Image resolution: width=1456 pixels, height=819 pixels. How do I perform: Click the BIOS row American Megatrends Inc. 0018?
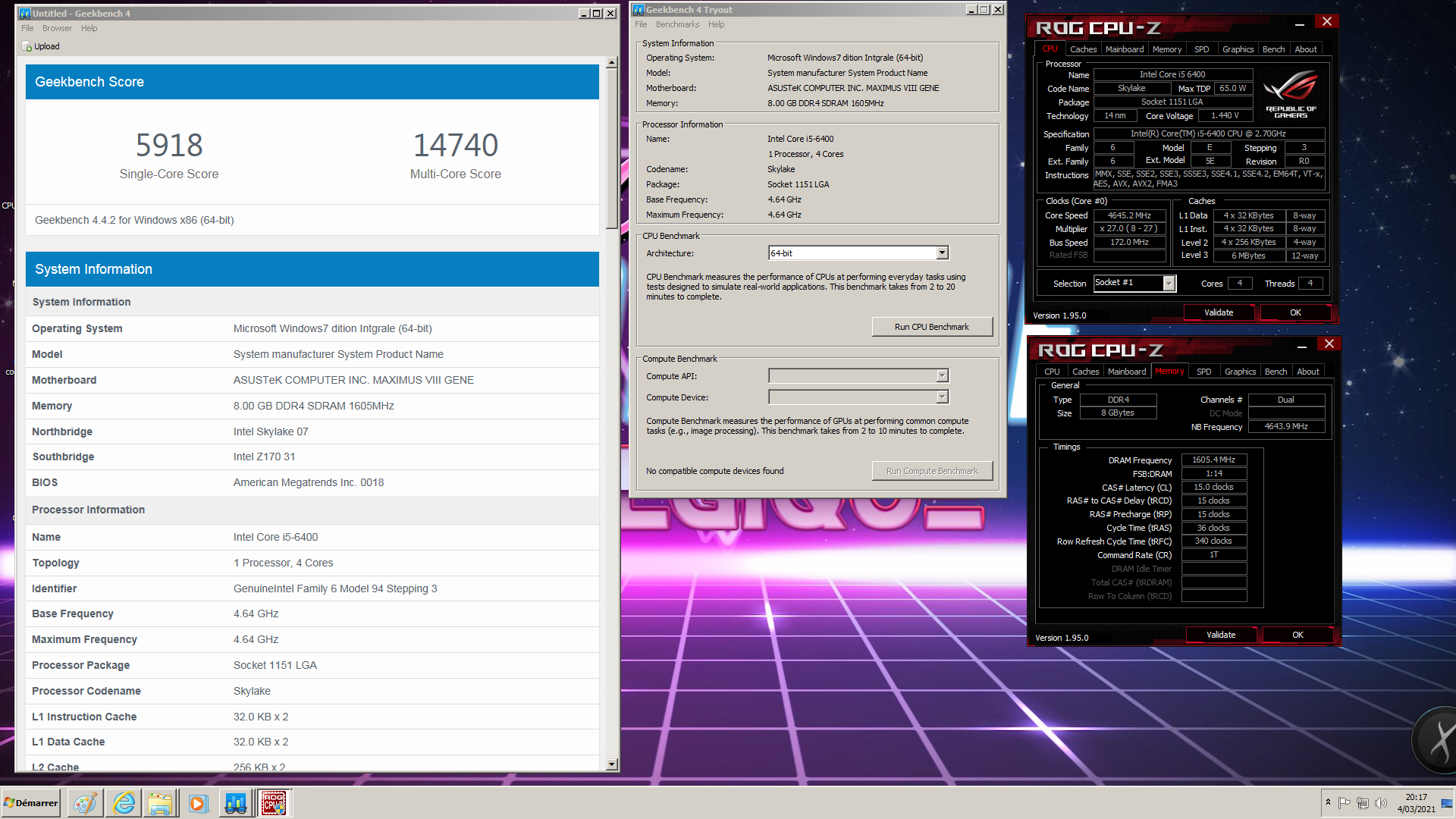(x=312, y=482)
